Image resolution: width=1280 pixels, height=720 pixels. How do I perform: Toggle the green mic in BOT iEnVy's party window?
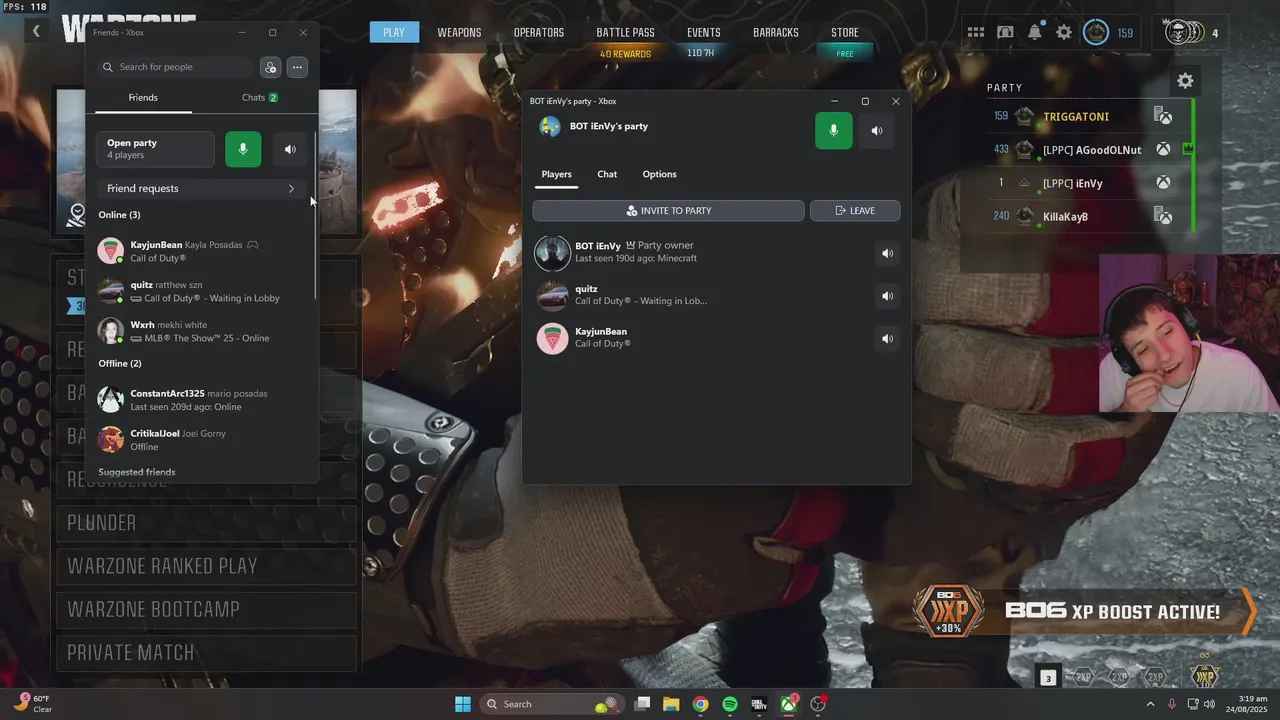click(834, 130)
